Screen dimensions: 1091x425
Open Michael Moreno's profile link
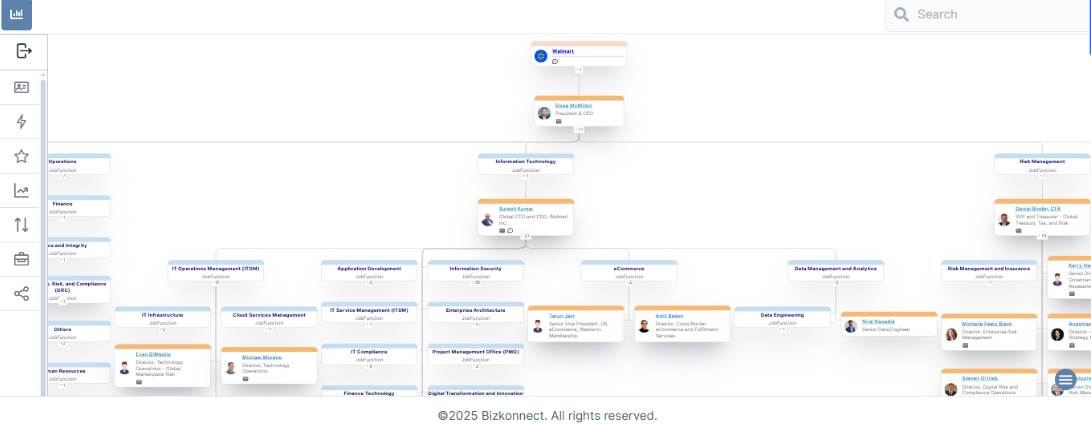click(262, 357)
